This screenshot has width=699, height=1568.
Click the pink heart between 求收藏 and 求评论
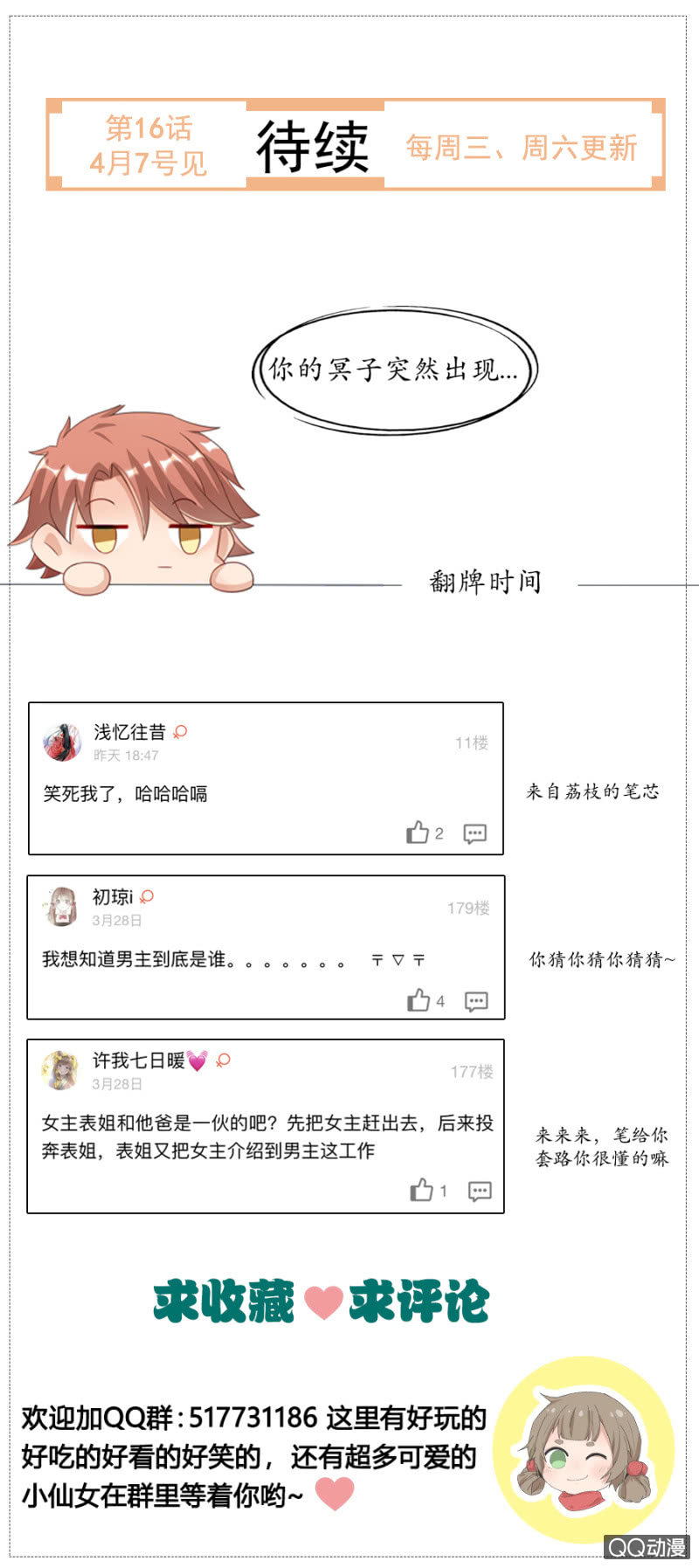[x=322, y=1302]
